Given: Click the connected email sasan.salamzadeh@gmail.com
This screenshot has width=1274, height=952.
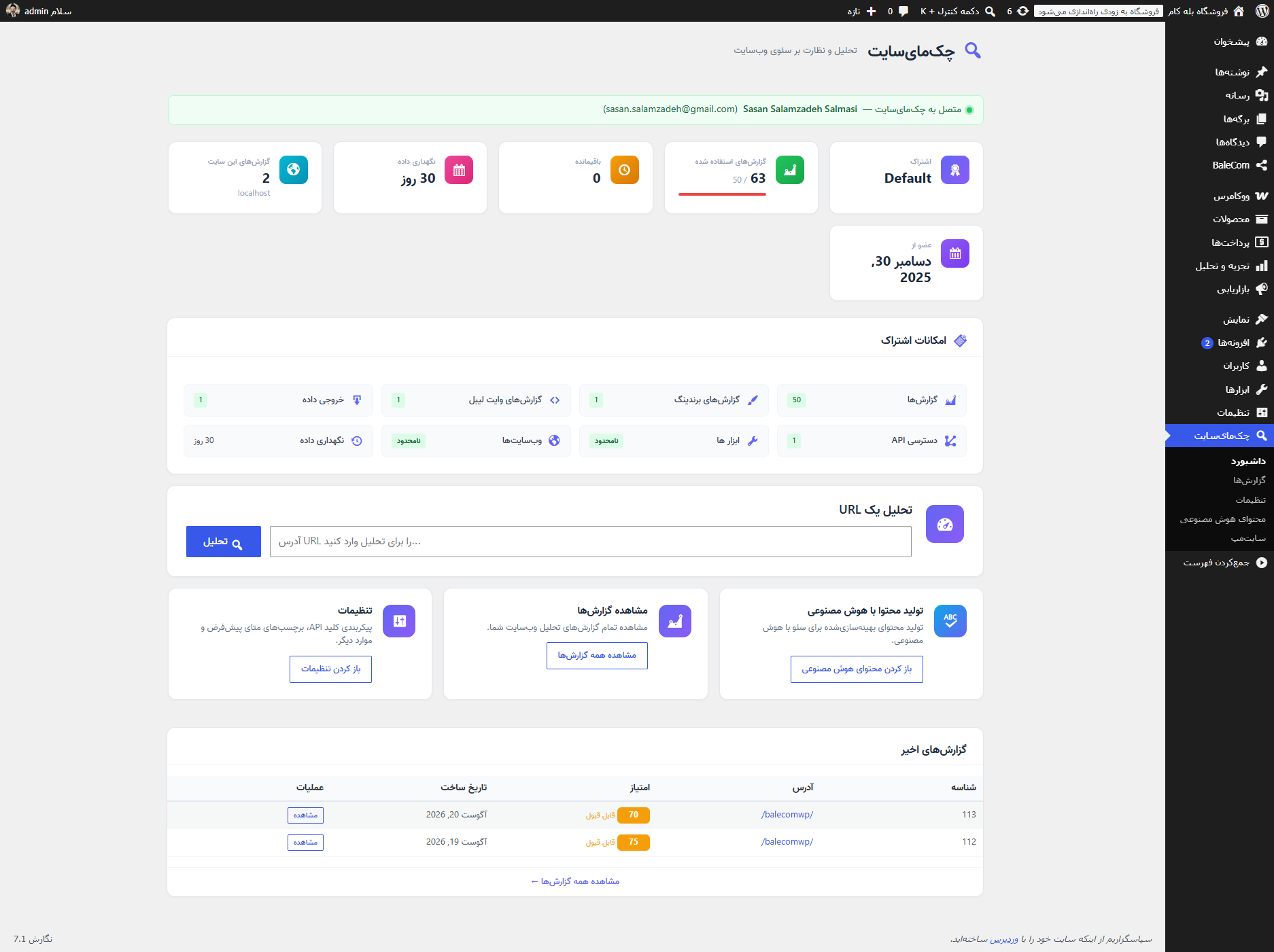Looking at the screenshot, I should 670,109.
